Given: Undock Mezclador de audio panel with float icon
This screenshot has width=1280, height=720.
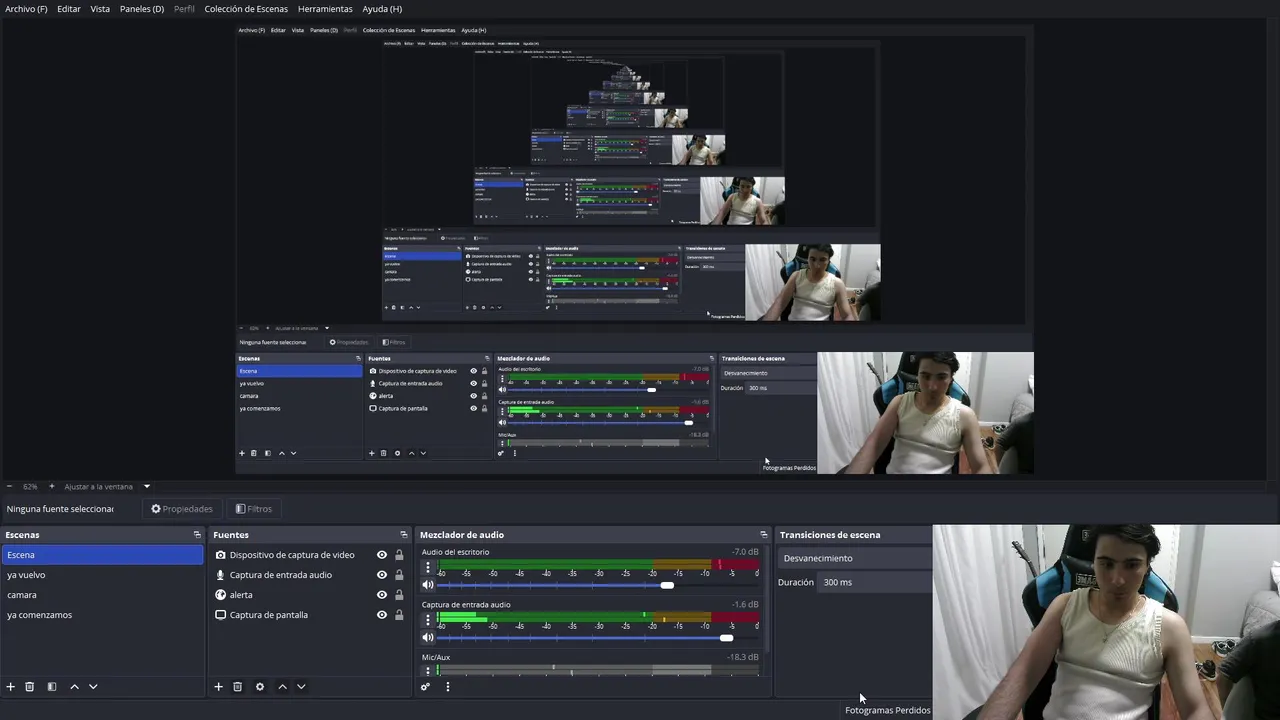Looking at the screenshot, I should [764, 535].
